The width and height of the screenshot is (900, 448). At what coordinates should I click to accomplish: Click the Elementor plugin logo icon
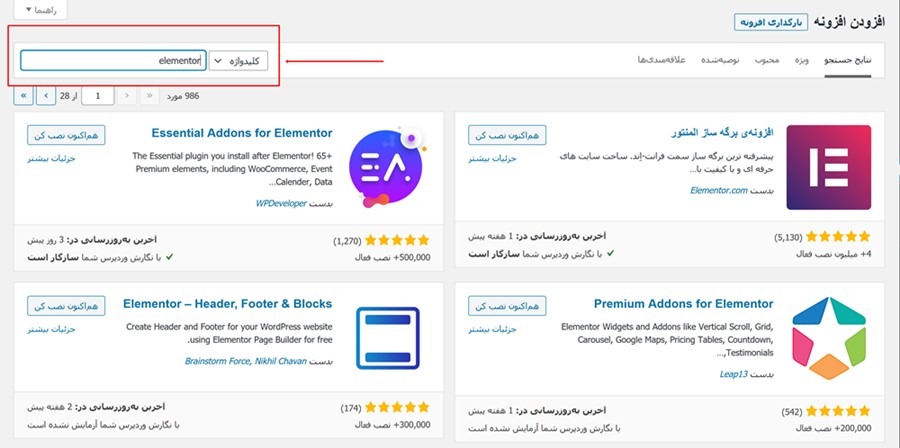(x=828, y=167)
